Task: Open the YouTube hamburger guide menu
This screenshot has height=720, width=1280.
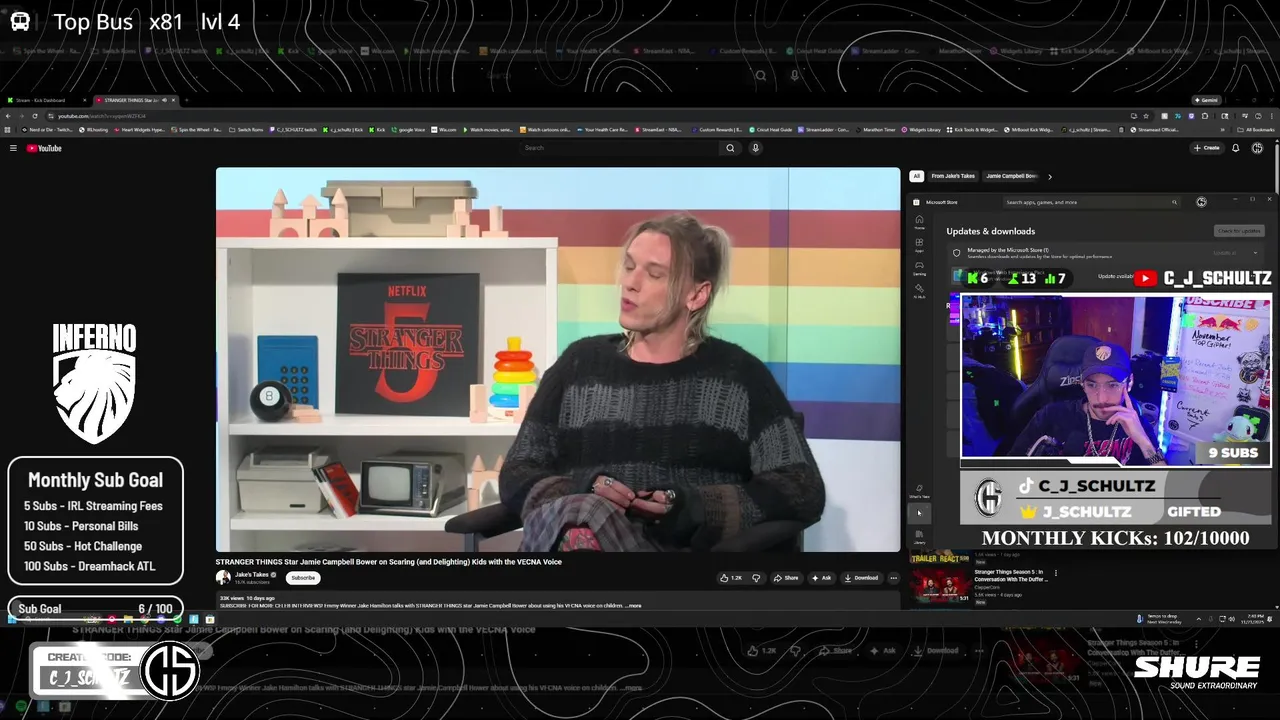Action: click(x=13, y=148)
